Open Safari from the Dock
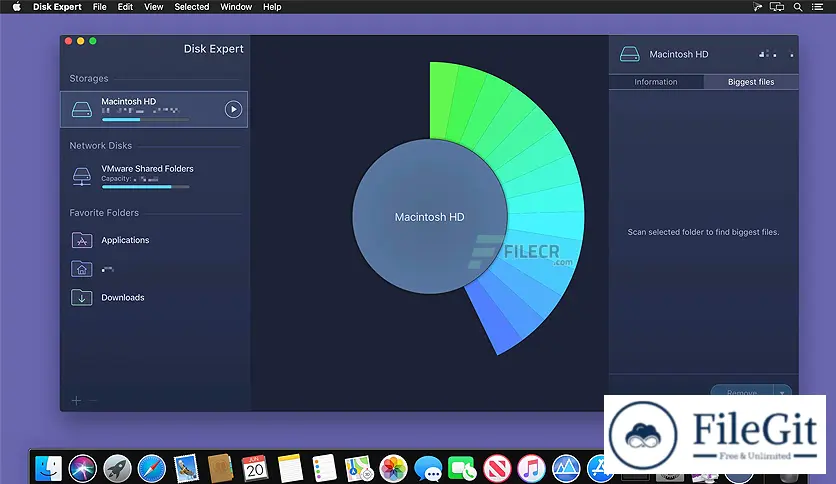Screen dimensions: 836x484 point(152,469)
